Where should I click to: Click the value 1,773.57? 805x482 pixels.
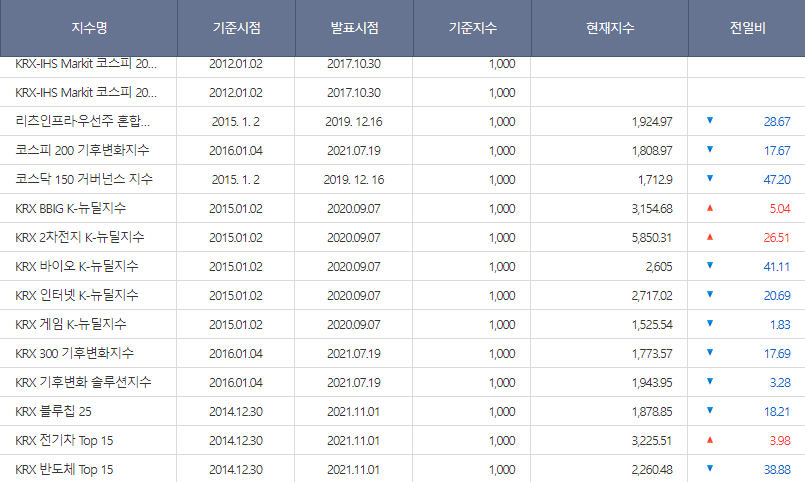point(652,354)
